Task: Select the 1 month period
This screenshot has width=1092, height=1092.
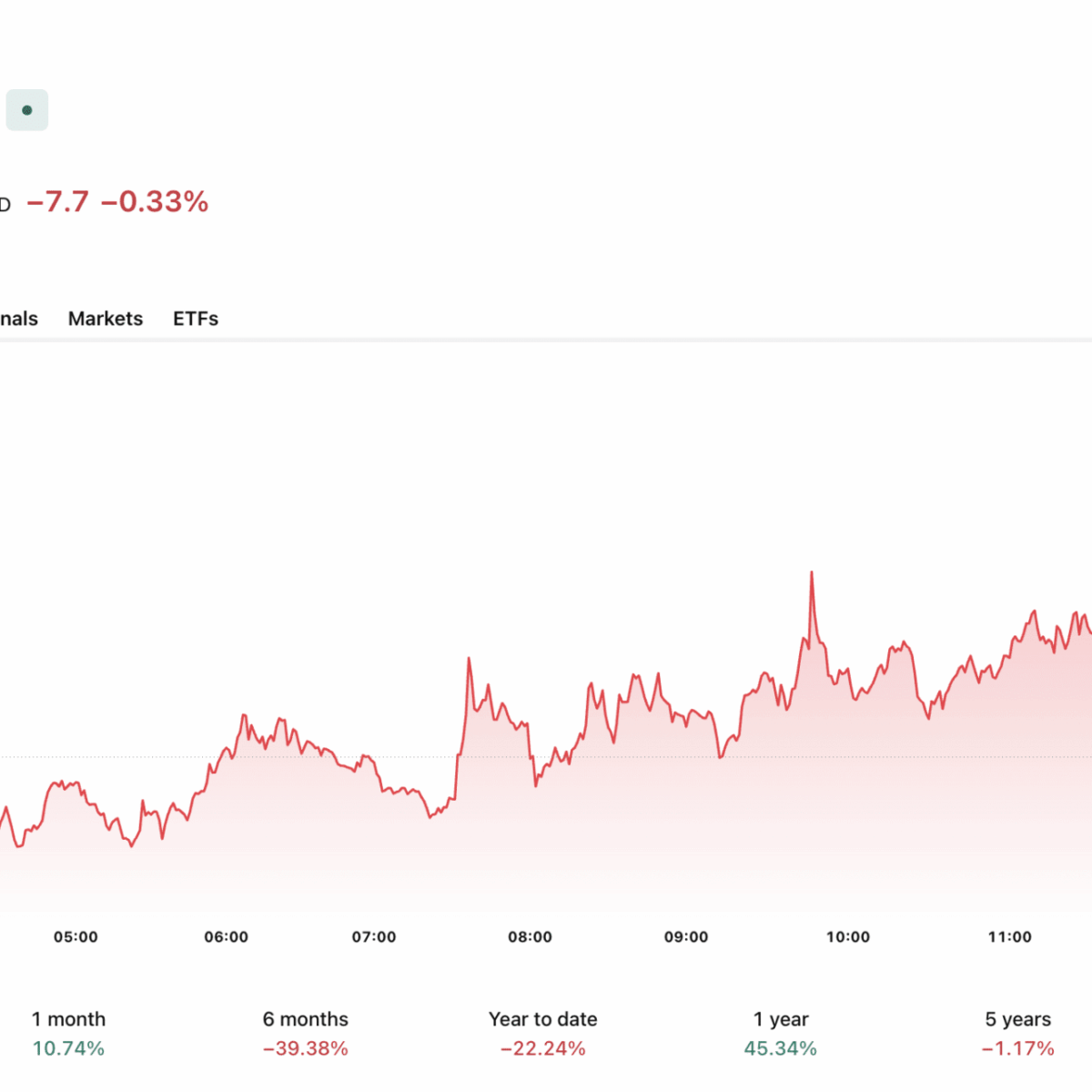Action: tap(68, 1033)
